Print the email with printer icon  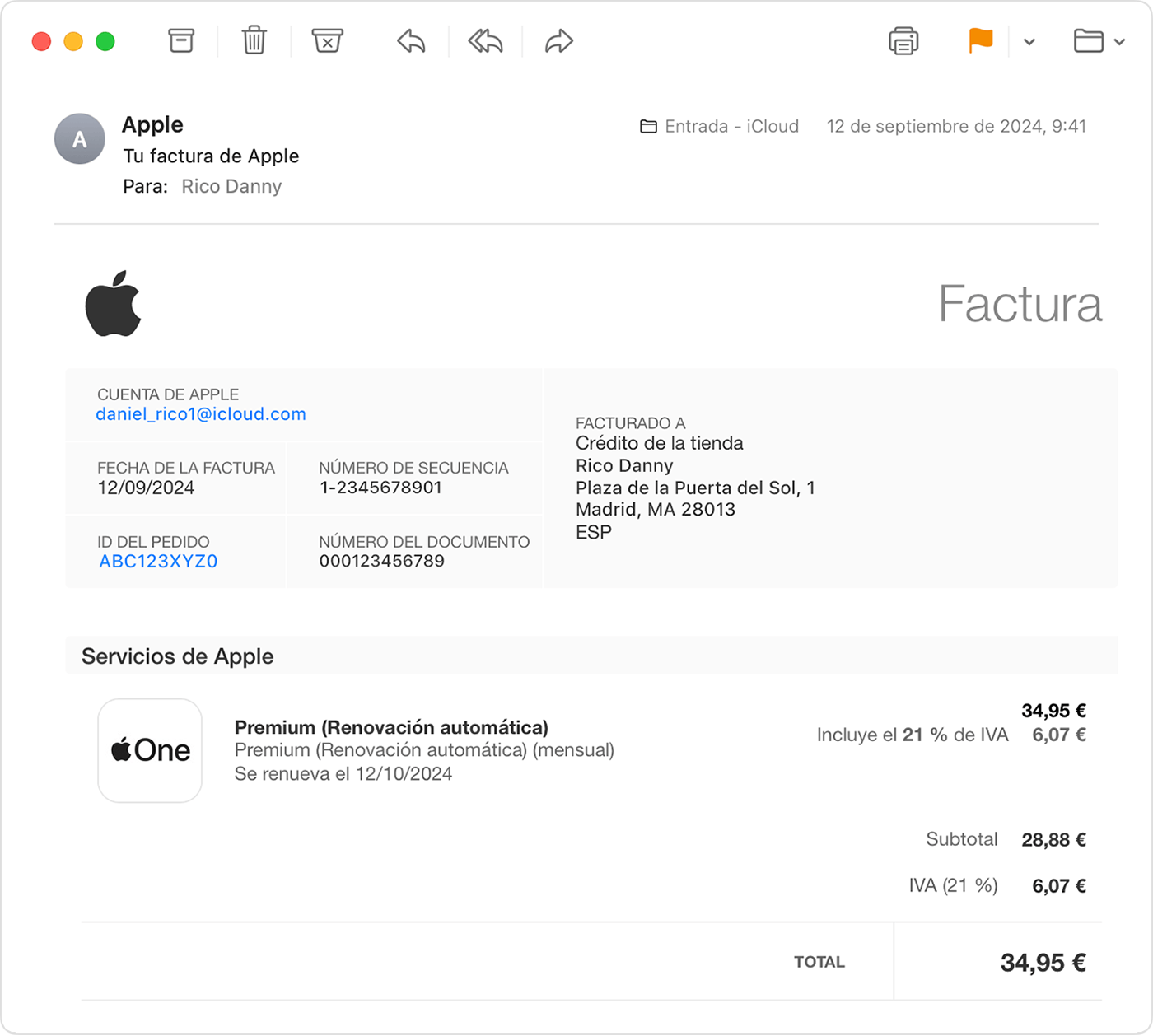[903, 40]
